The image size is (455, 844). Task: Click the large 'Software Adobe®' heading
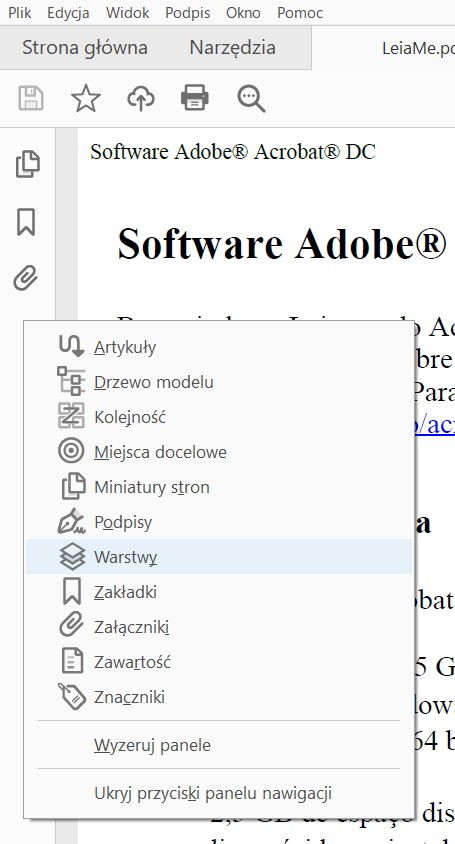[282, 243]
